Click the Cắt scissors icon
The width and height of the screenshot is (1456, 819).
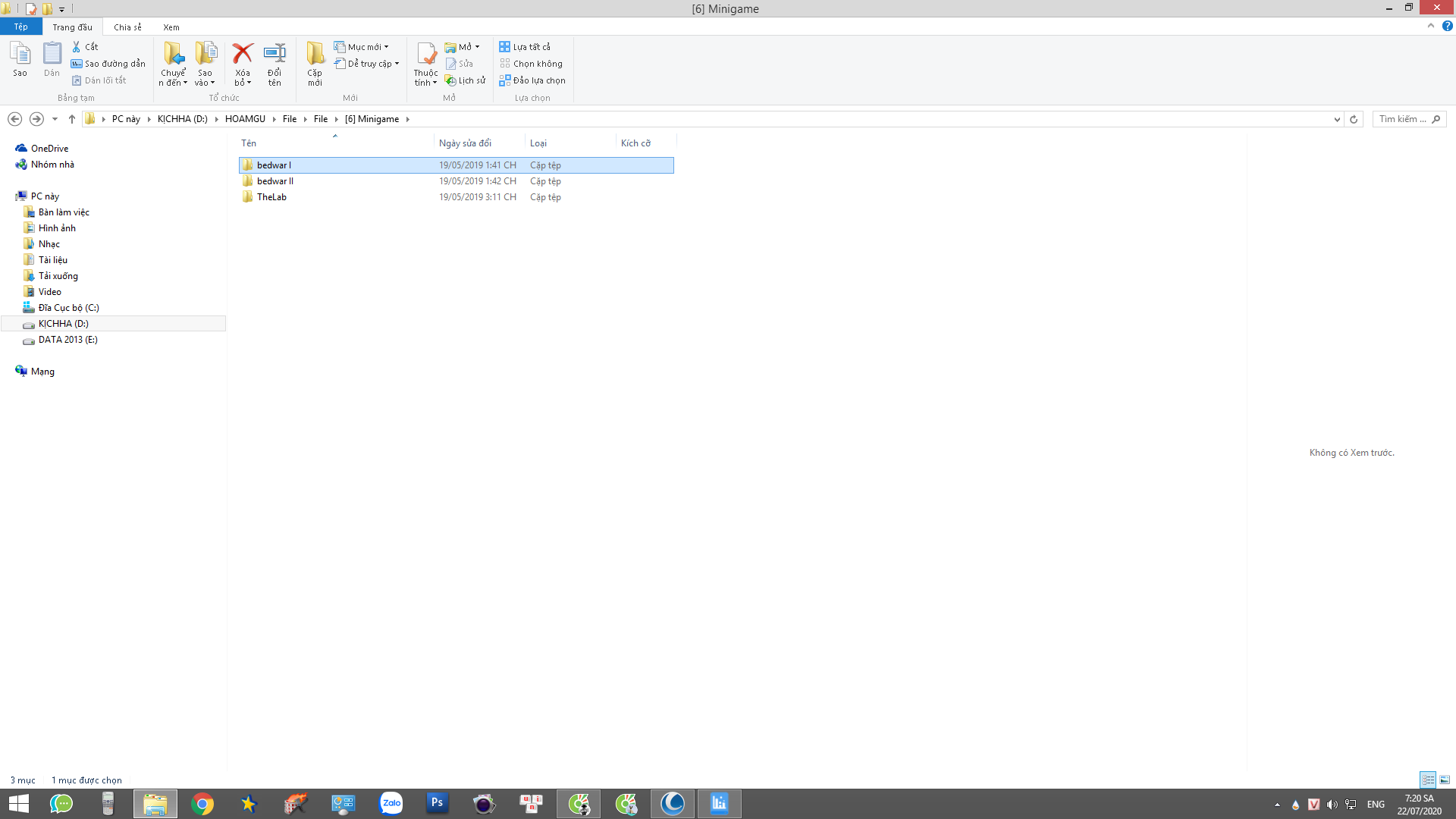click(77, 46)
